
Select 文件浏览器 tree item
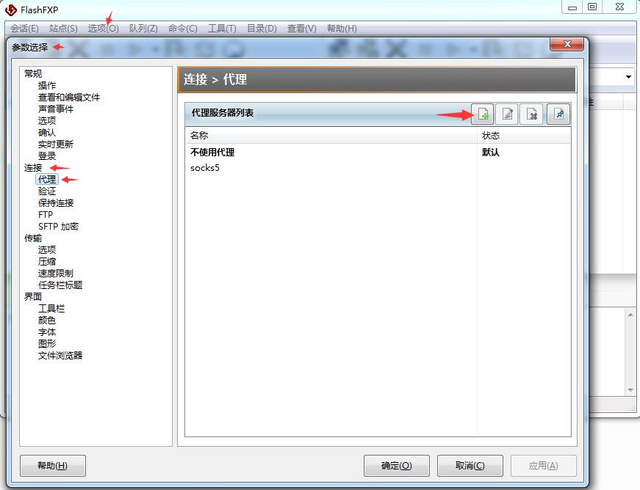(60, 356)
